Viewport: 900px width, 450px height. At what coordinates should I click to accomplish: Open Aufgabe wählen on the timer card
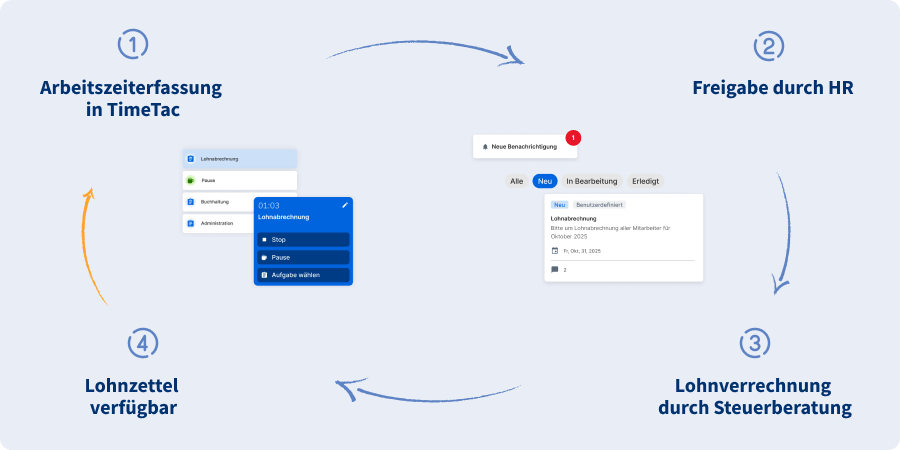click(303, 275)
